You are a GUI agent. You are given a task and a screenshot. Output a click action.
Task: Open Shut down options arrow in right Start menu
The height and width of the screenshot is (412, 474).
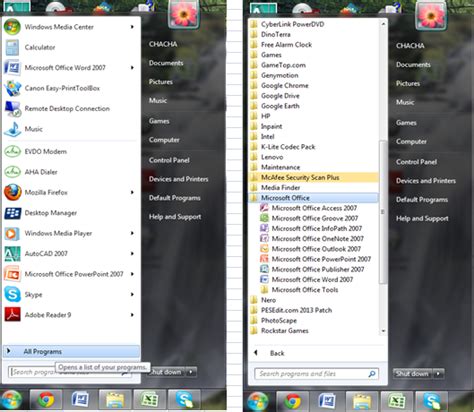click(439, 374)
